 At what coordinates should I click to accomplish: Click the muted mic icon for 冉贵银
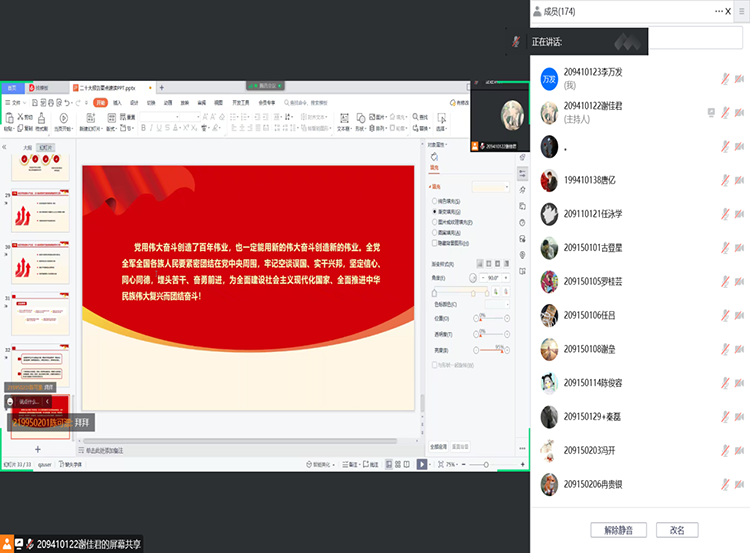[727, 484]
